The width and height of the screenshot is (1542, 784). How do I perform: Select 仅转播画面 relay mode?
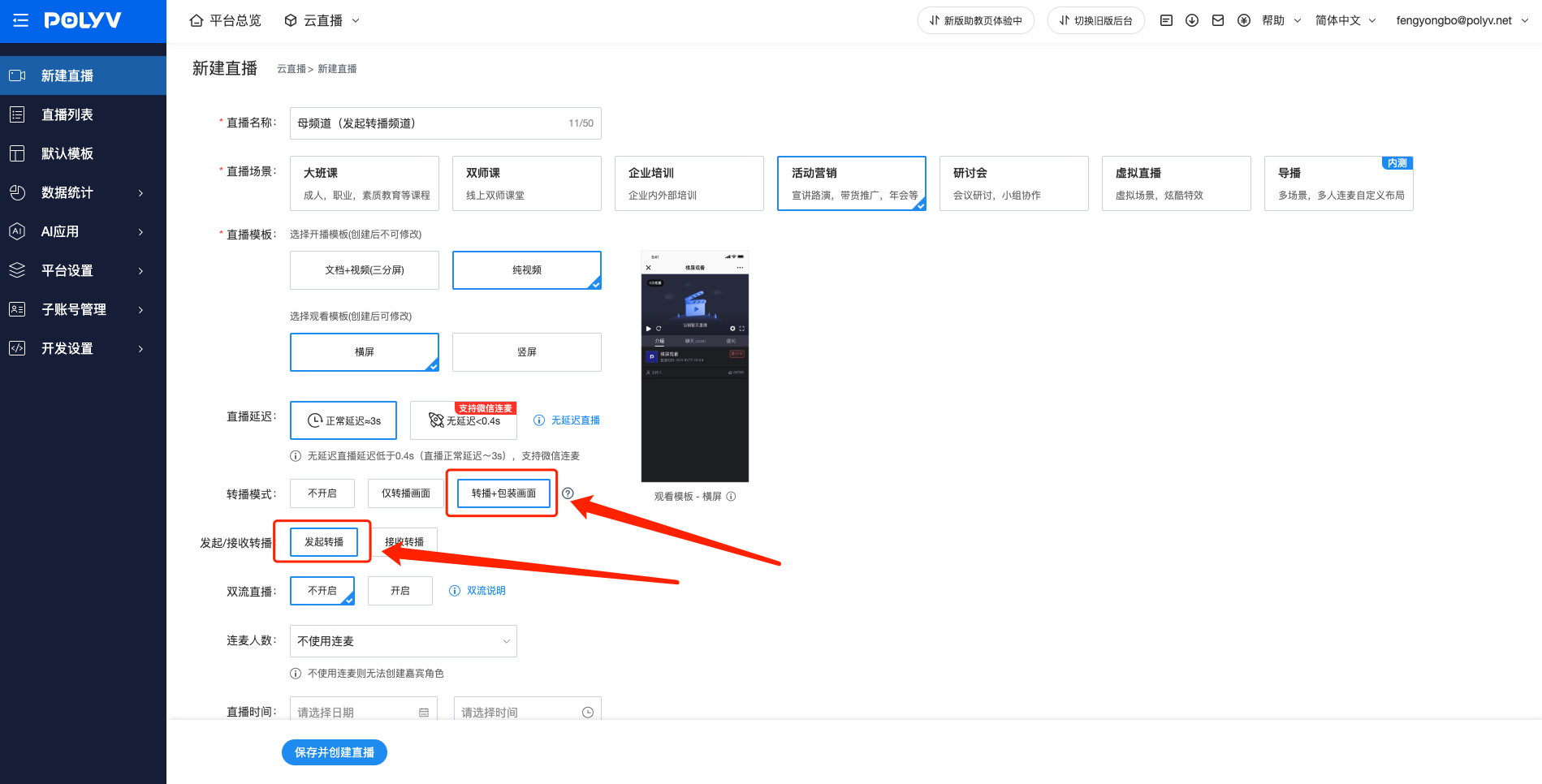coord(406,493)
